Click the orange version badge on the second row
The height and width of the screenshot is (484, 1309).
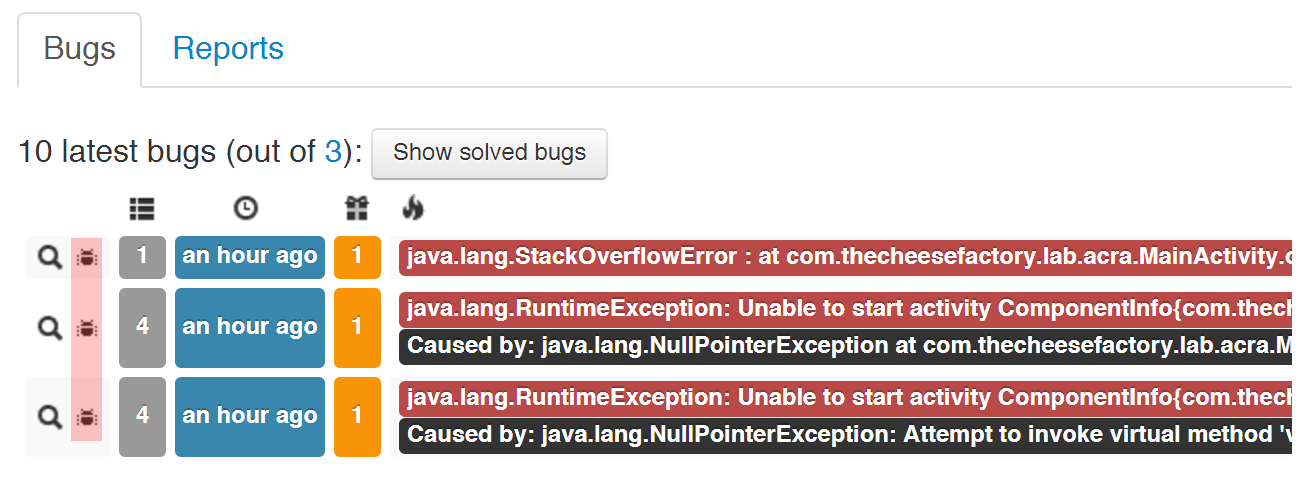pos(357,327)
